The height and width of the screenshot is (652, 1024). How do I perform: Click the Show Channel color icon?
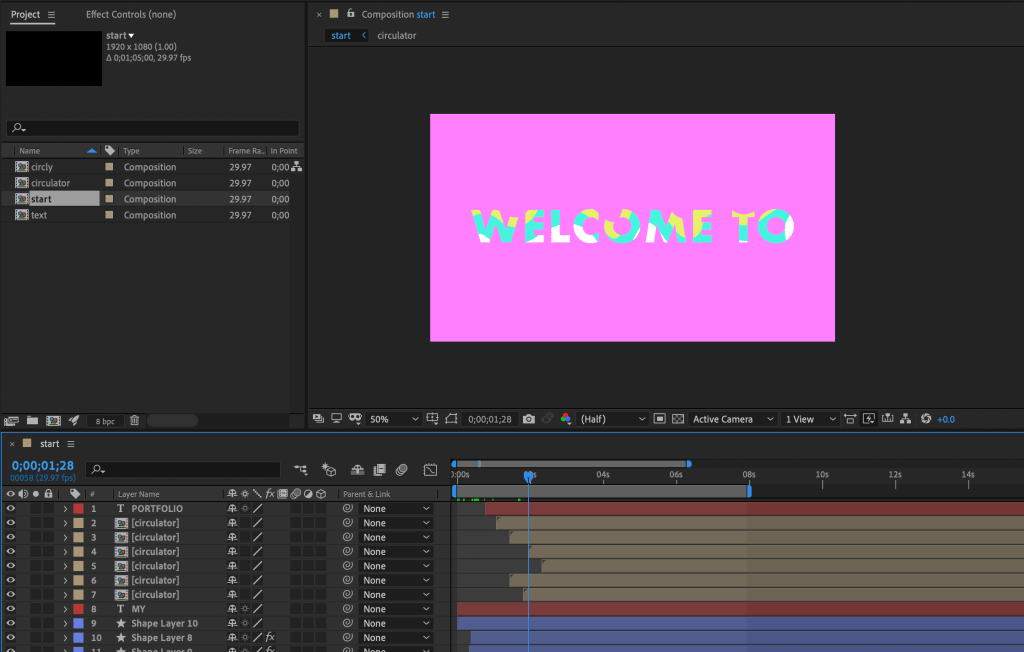point(566,419)
